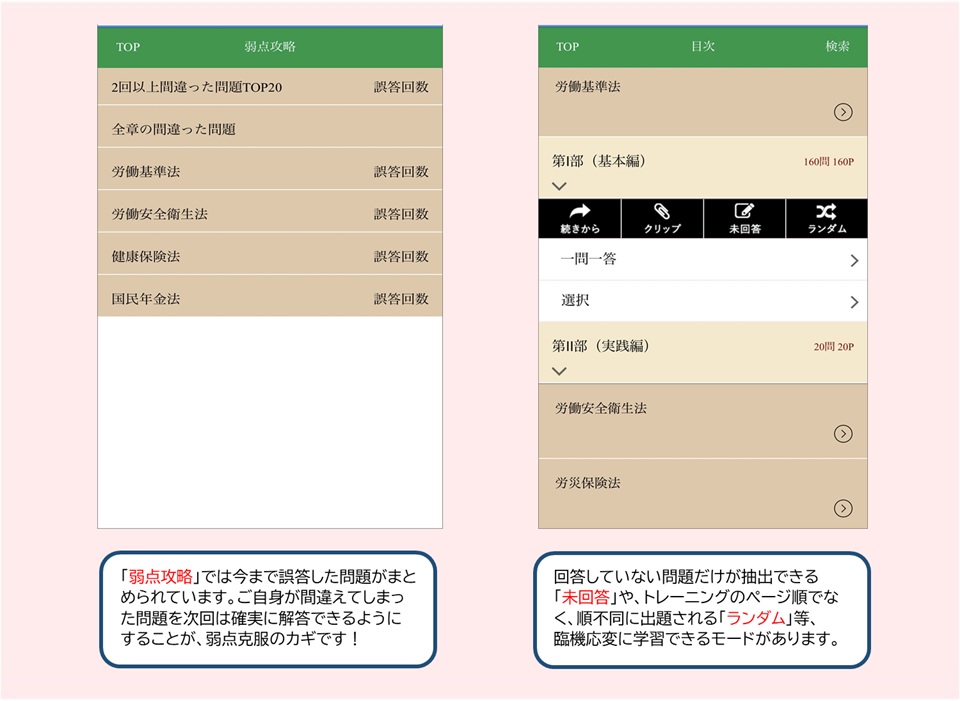Open 労働基準法 with its circled arrow icon
The image size is (960, 701).
click(843, 112)
